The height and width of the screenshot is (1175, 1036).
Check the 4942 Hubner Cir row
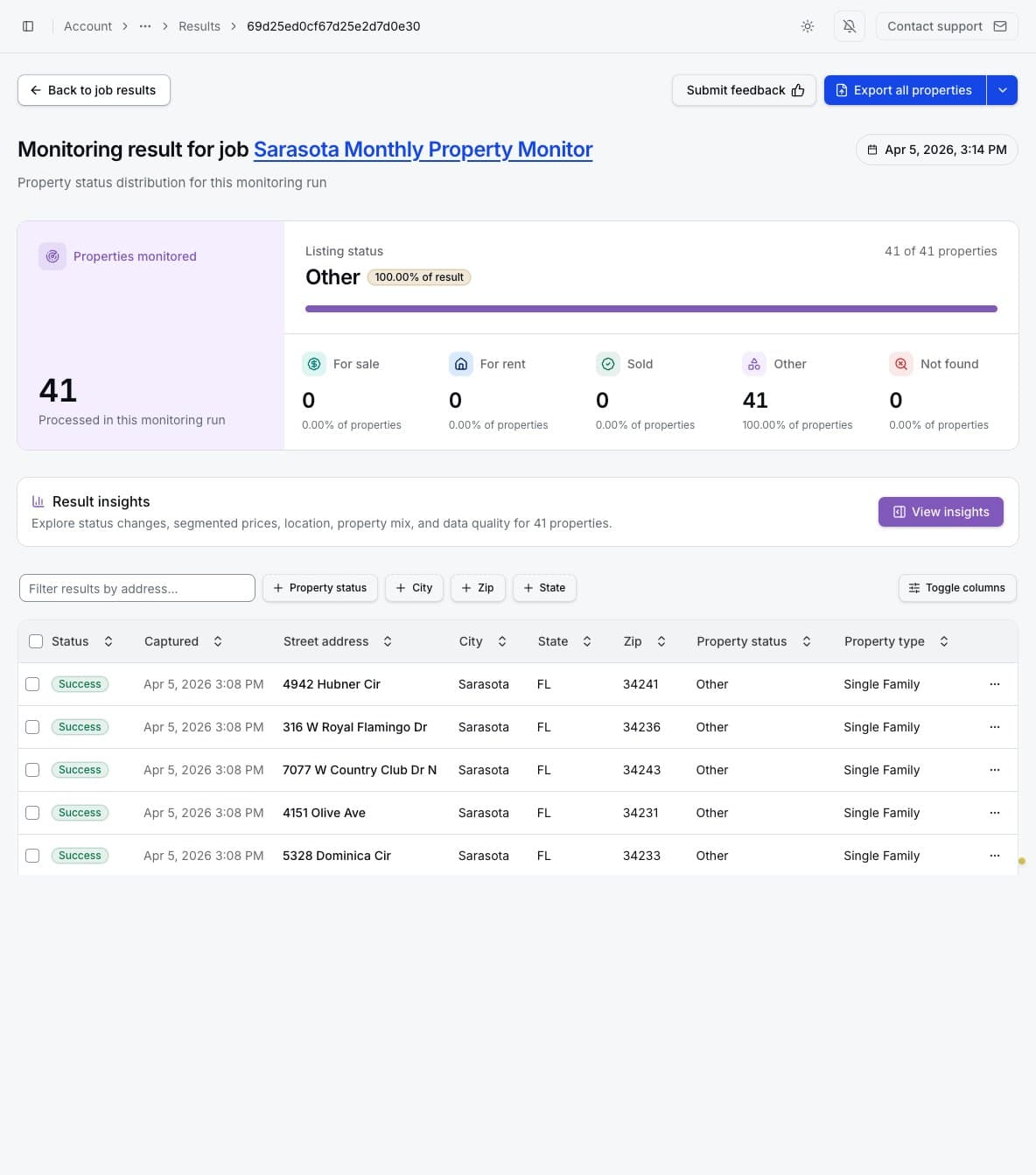[32, 684]
